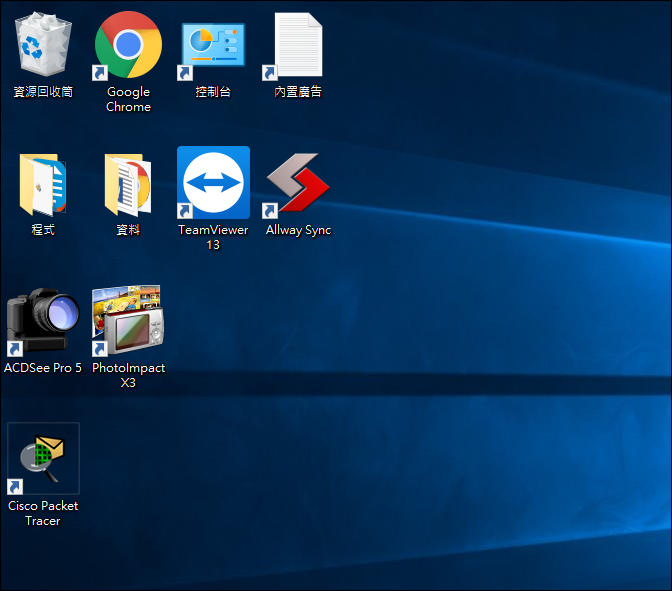Click the "程式" label text
This screenshot has width=672, height=591.
(43, 230)
